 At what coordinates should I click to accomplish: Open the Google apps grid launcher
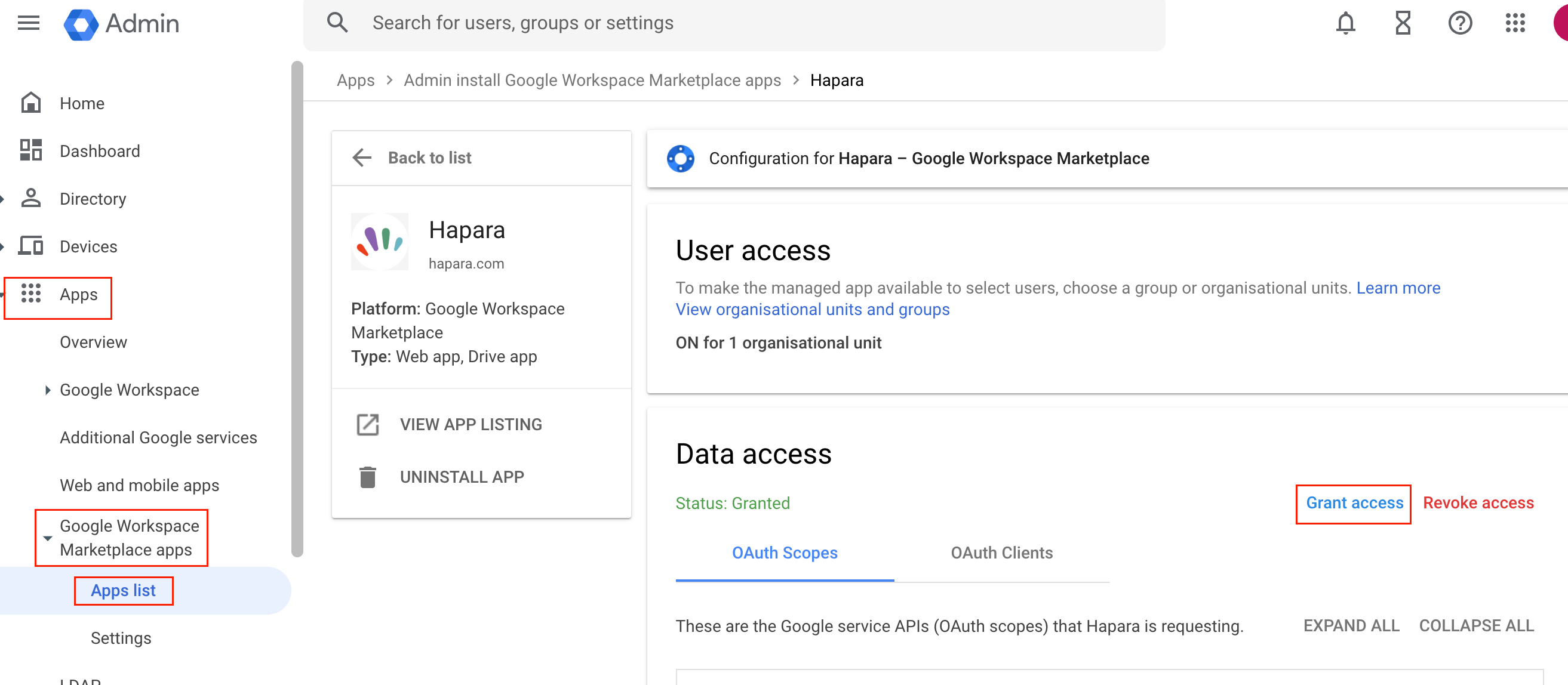pyautogui.click(x=1515, y=24)
